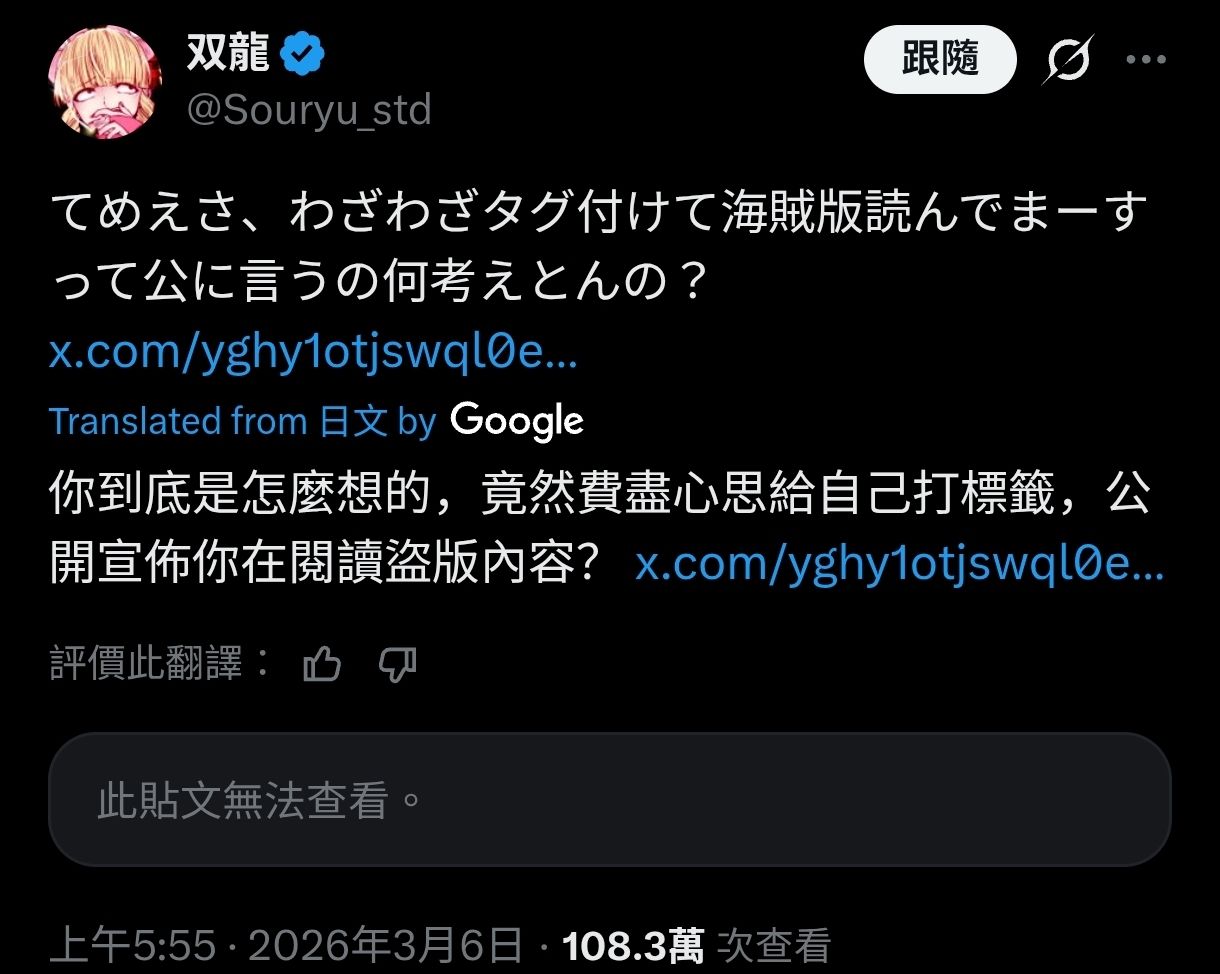
Task: Click the 2026年3月6日 date
Action: point(386,945)
